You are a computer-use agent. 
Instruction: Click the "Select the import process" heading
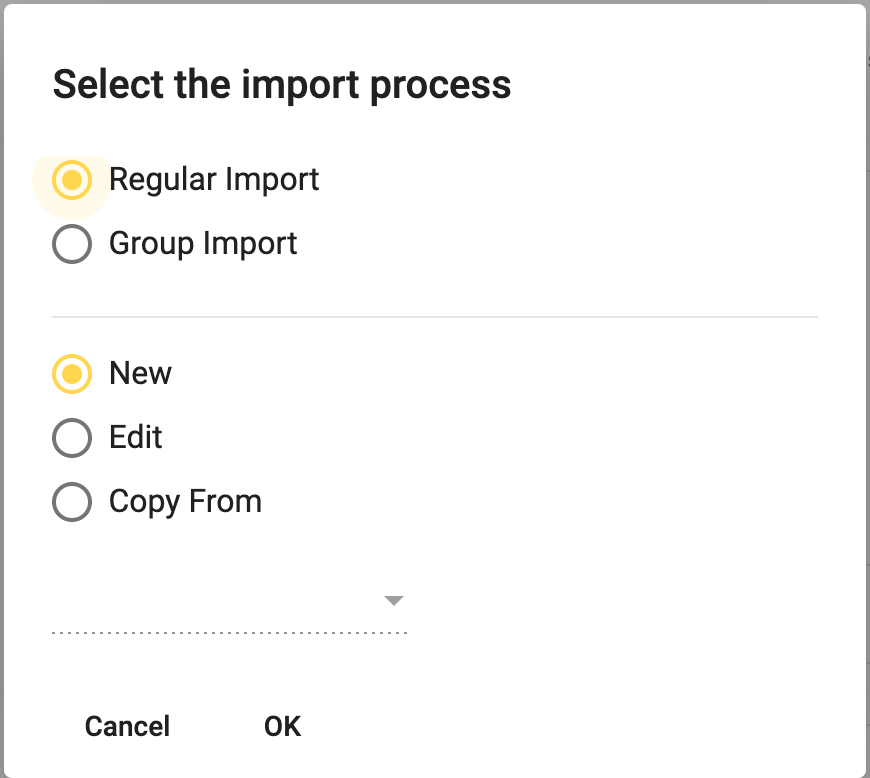pos(282,85)
